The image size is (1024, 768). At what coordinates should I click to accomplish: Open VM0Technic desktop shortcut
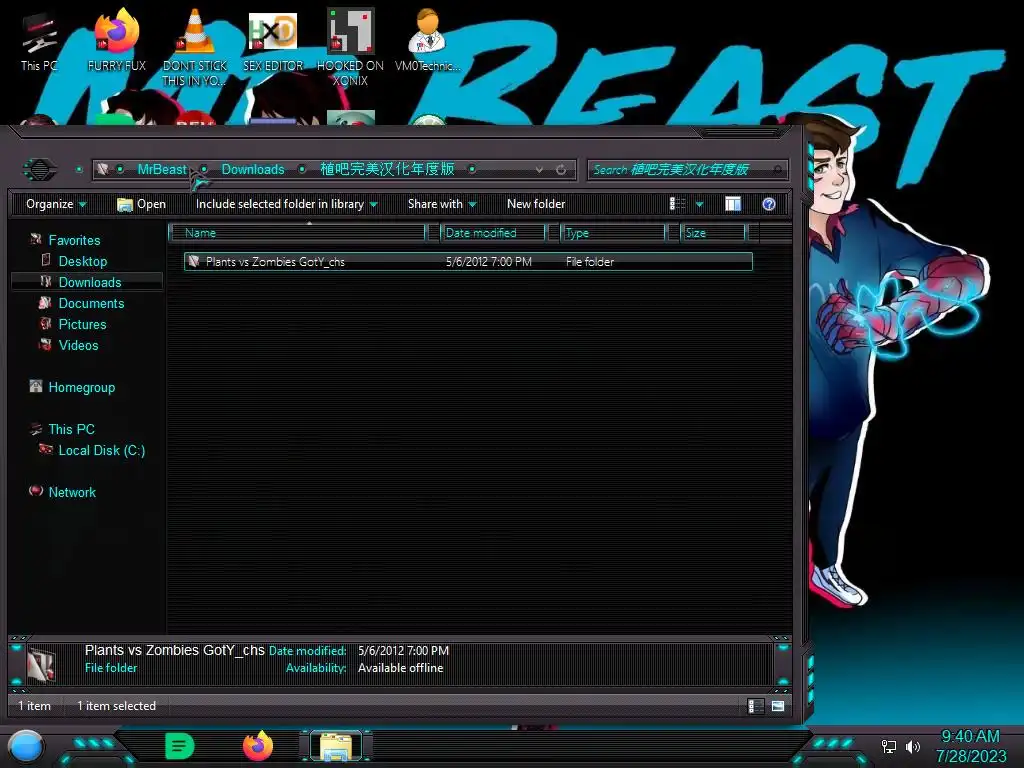(x=427, y=40)
